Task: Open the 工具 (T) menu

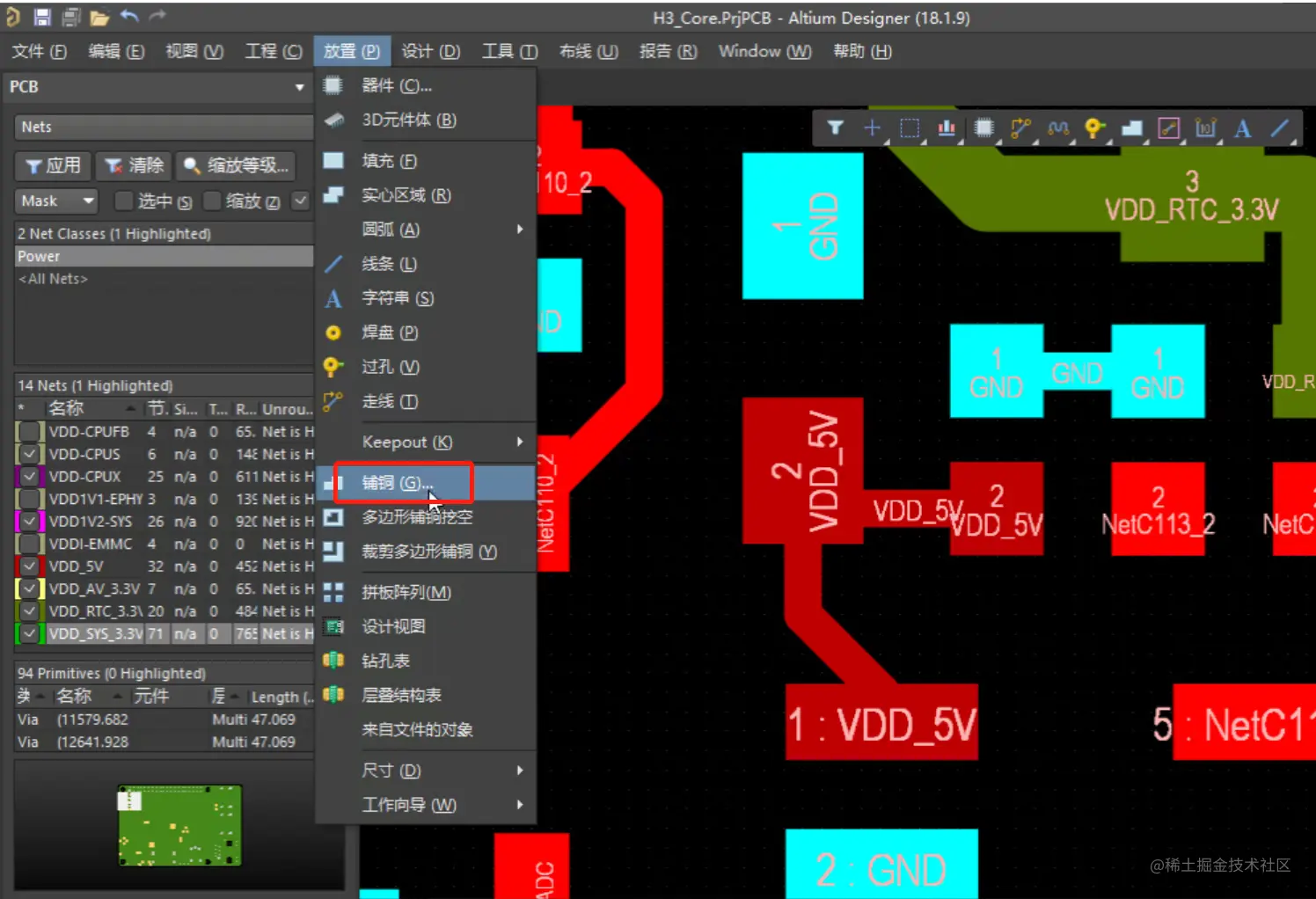Action: click(510, 51)
